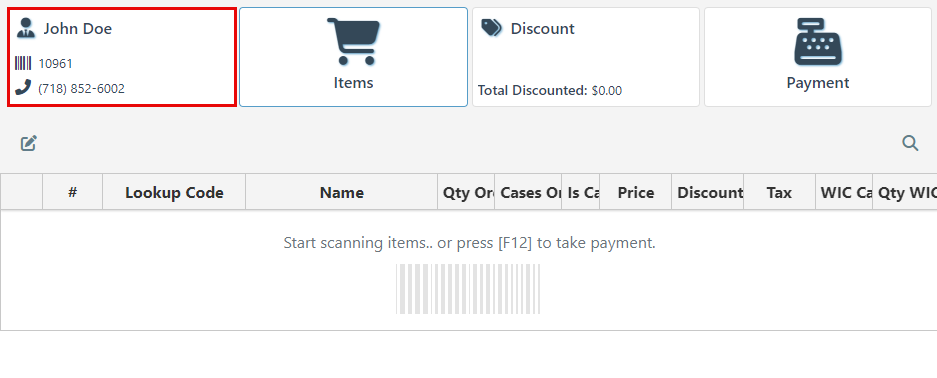Screen dimensions: 937x378
Task: Open search with the magnifier icon
Action: coord(910,143)
